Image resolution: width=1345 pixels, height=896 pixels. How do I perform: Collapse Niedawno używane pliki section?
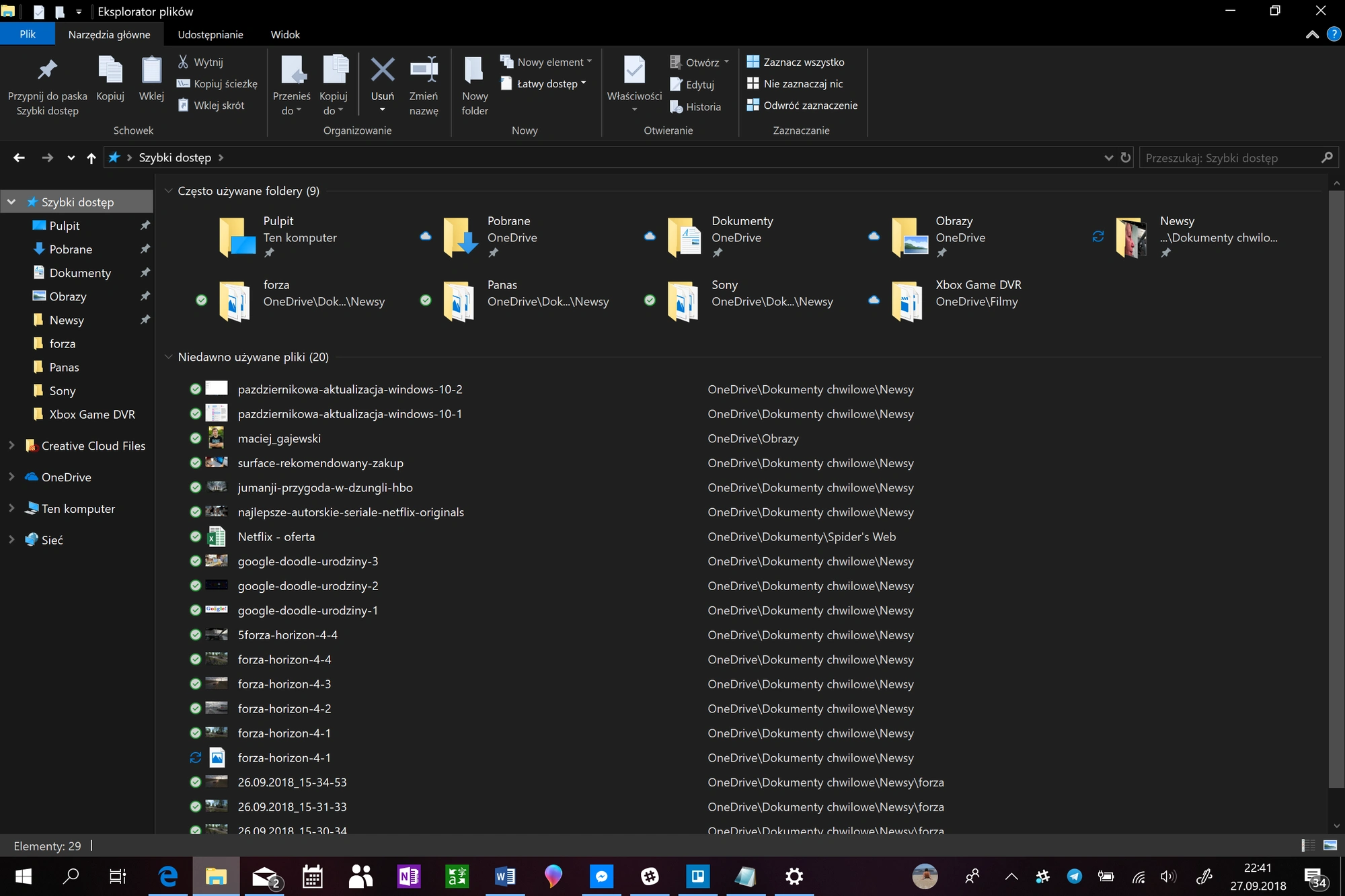[x=169, y=357]
